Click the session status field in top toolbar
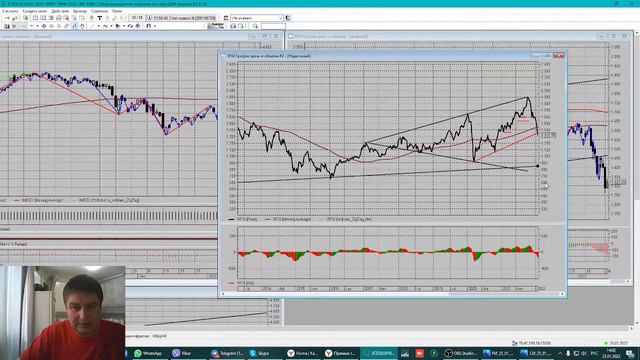This screenshot has height=360, width=640. point(181,18)
